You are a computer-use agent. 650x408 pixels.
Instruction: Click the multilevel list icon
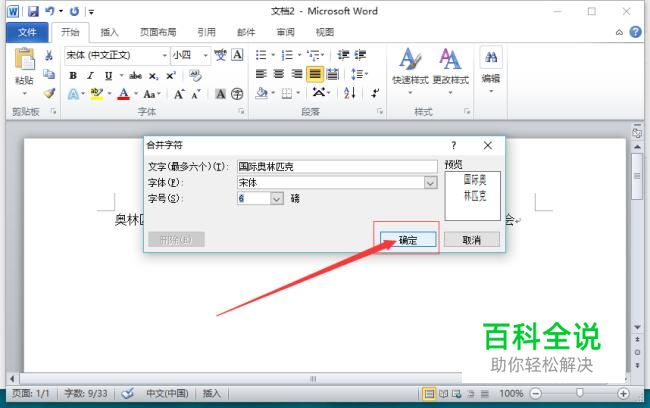(x=313, y=55)
